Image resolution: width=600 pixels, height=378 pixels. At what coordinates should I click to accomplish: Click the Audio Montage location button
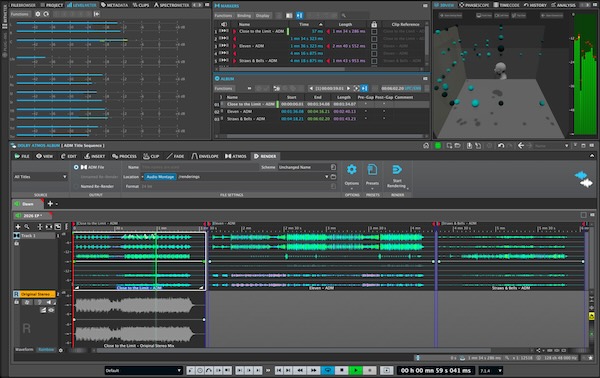(160, 177)
